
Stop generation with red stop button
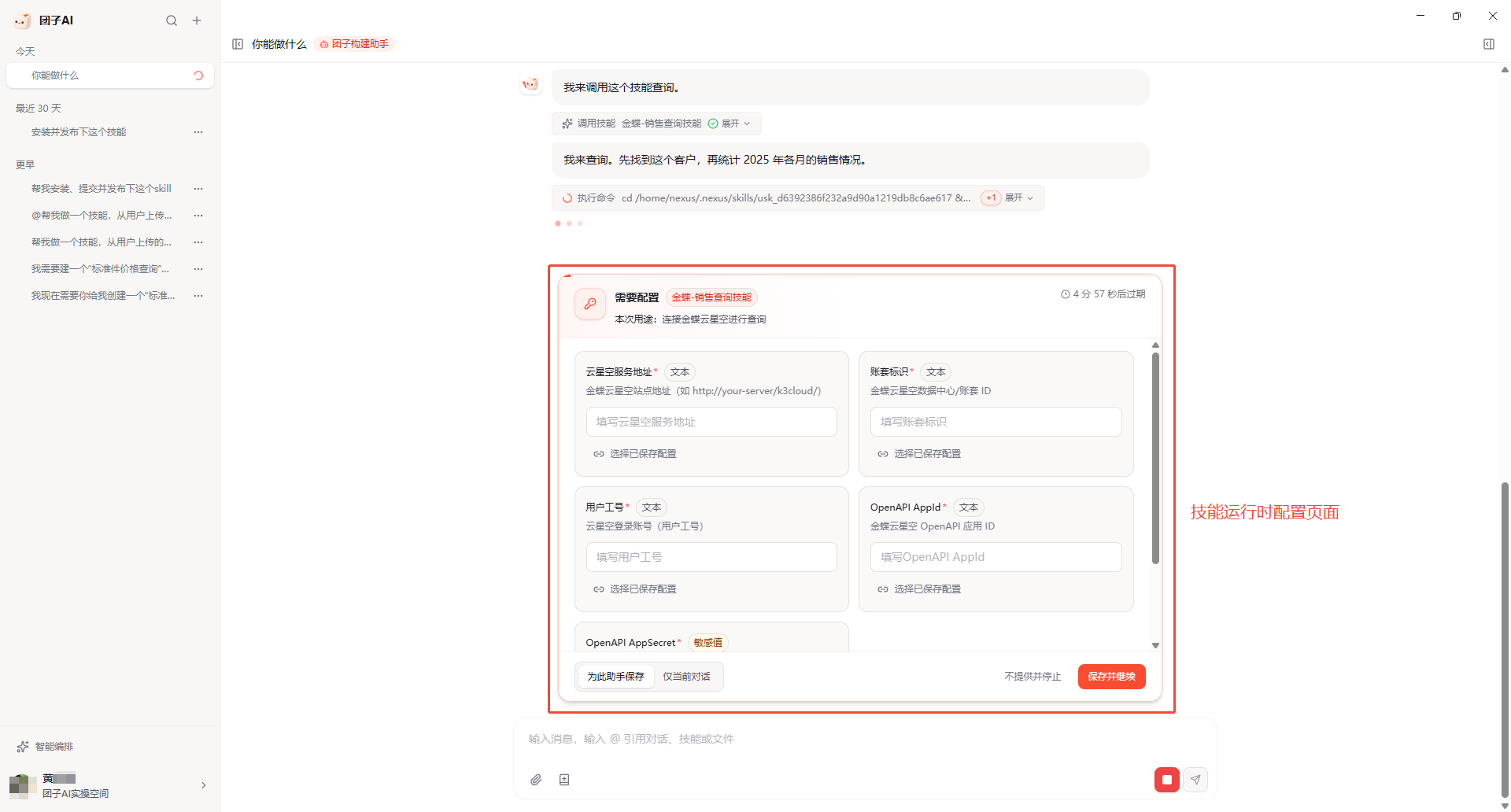(x=1167, y=780)
